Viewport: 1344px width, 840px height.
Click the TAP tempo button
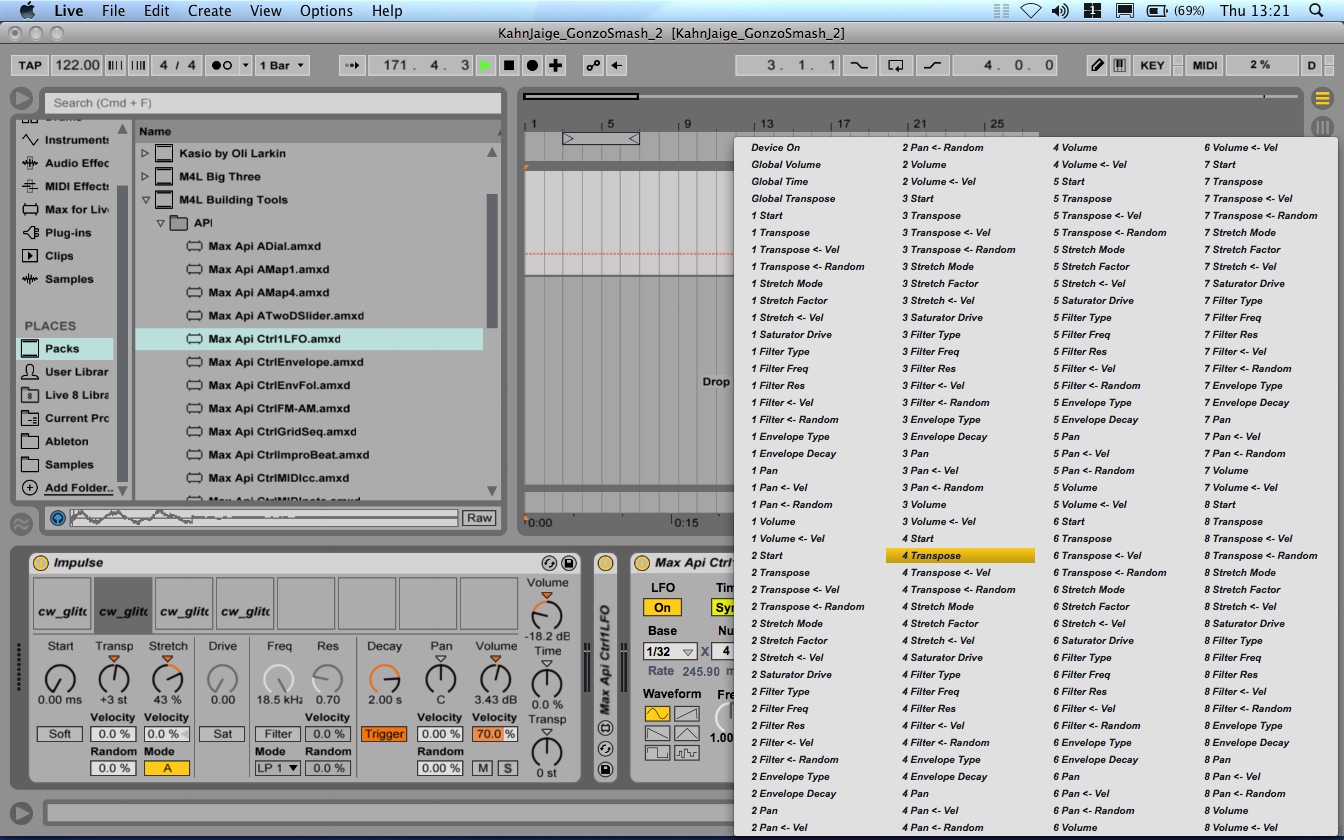30,65
